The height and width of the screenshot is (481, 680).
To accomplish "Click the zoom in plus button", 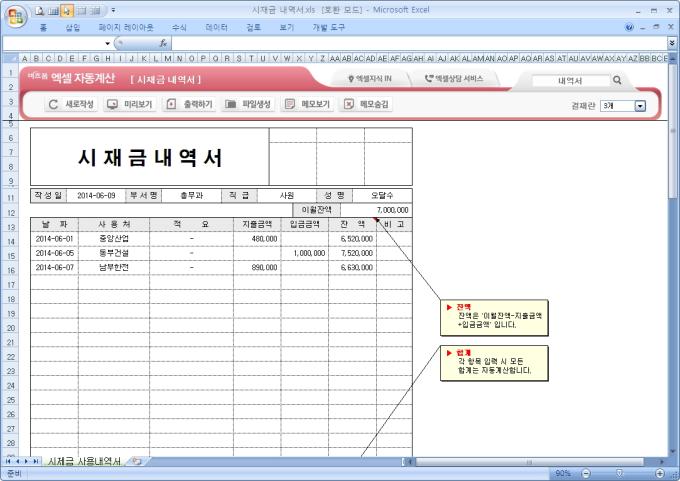I will tap(660, 473).
